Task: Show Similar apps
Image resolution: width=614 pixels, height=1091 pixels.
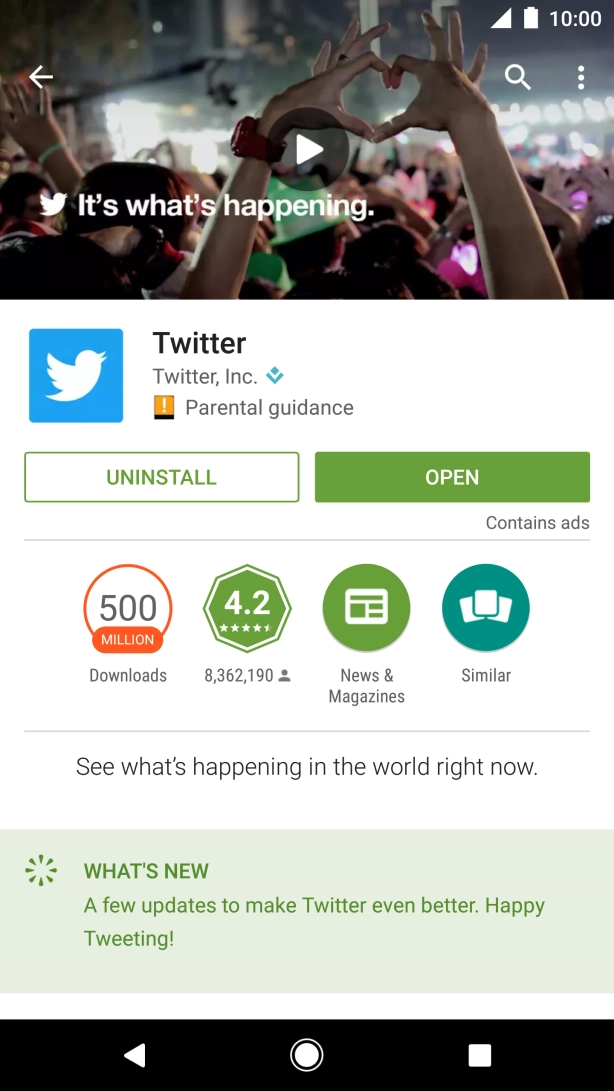Action: coord(486,608)
